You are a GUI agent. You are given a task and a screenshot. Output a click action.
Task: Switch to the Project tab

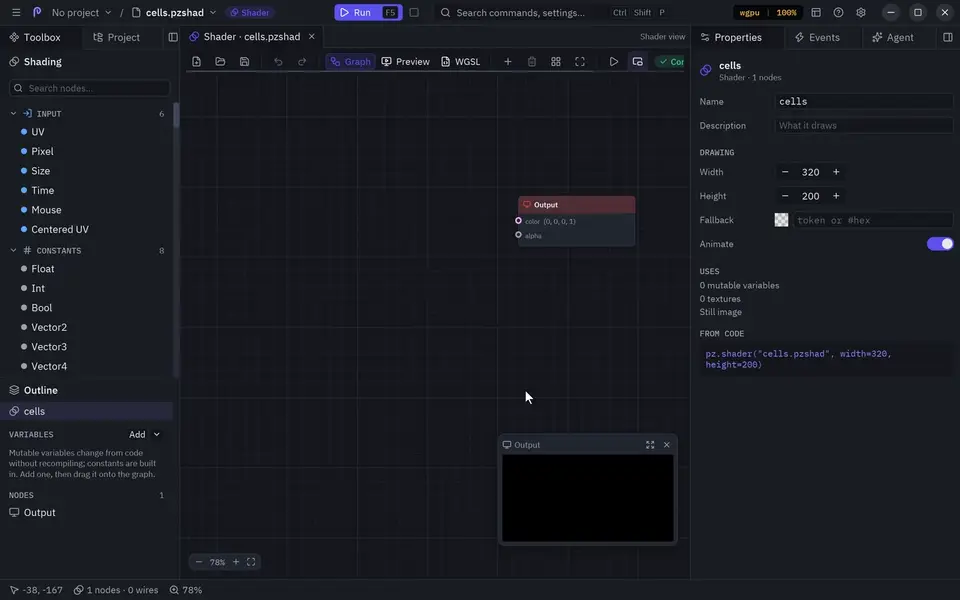tap(116, 37)
